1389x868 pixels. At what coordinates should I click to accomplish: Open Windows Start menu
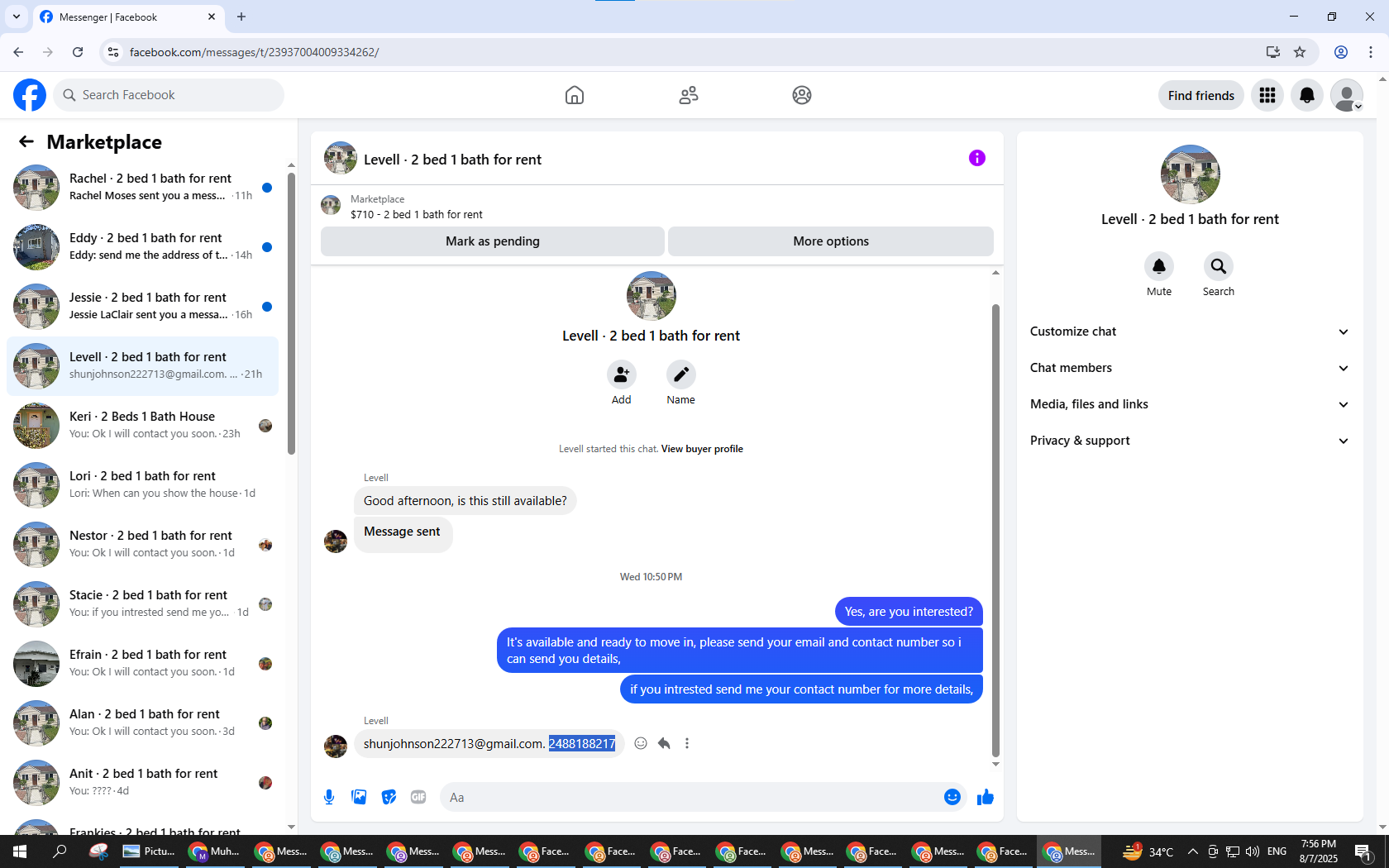coord(20,851)
